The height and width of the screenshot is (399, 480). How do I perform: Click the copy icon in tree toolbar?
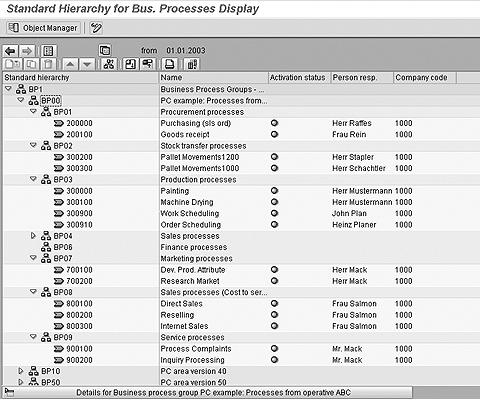tap(32, 64)
